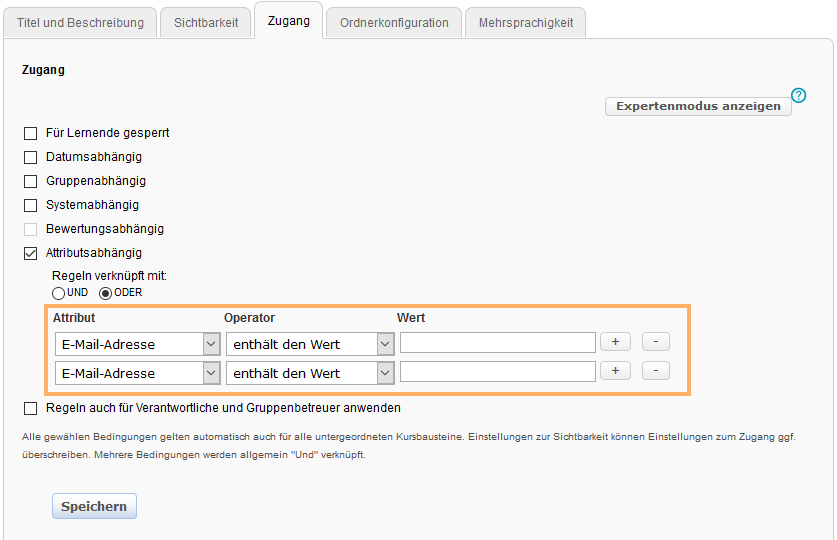Click the first row Wert input field
Viewport: 837px width, 540px height.
[497, 343]
